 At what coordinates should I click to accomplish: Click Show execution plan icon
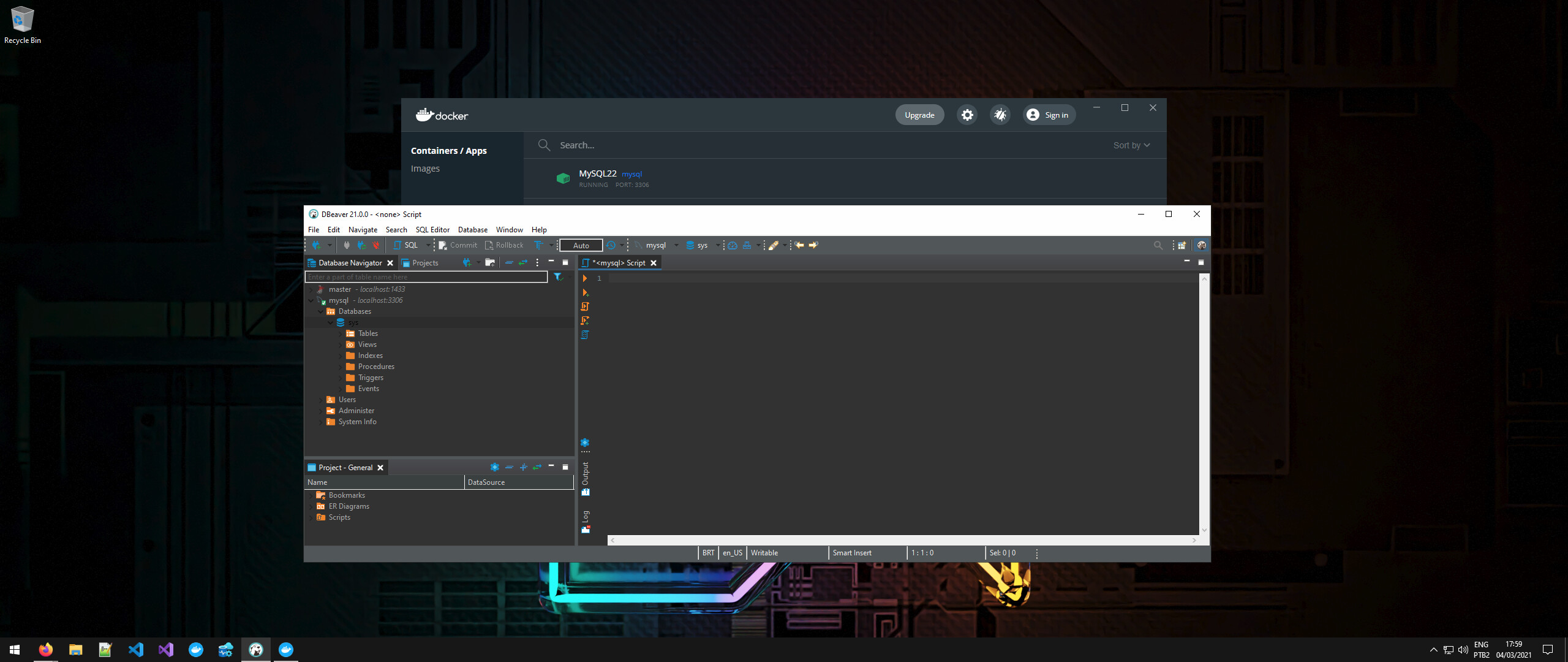click(585, 335)
